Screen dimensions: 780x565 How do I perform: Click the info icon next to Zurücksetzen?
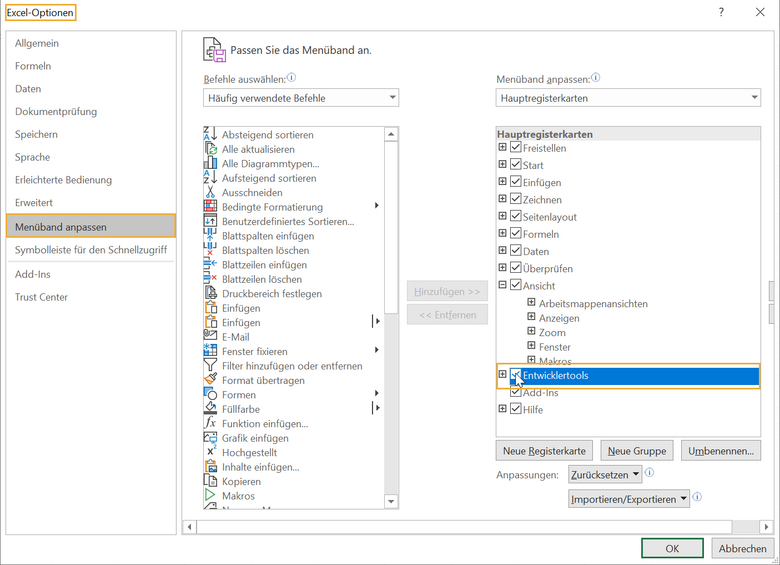[649, 473]
